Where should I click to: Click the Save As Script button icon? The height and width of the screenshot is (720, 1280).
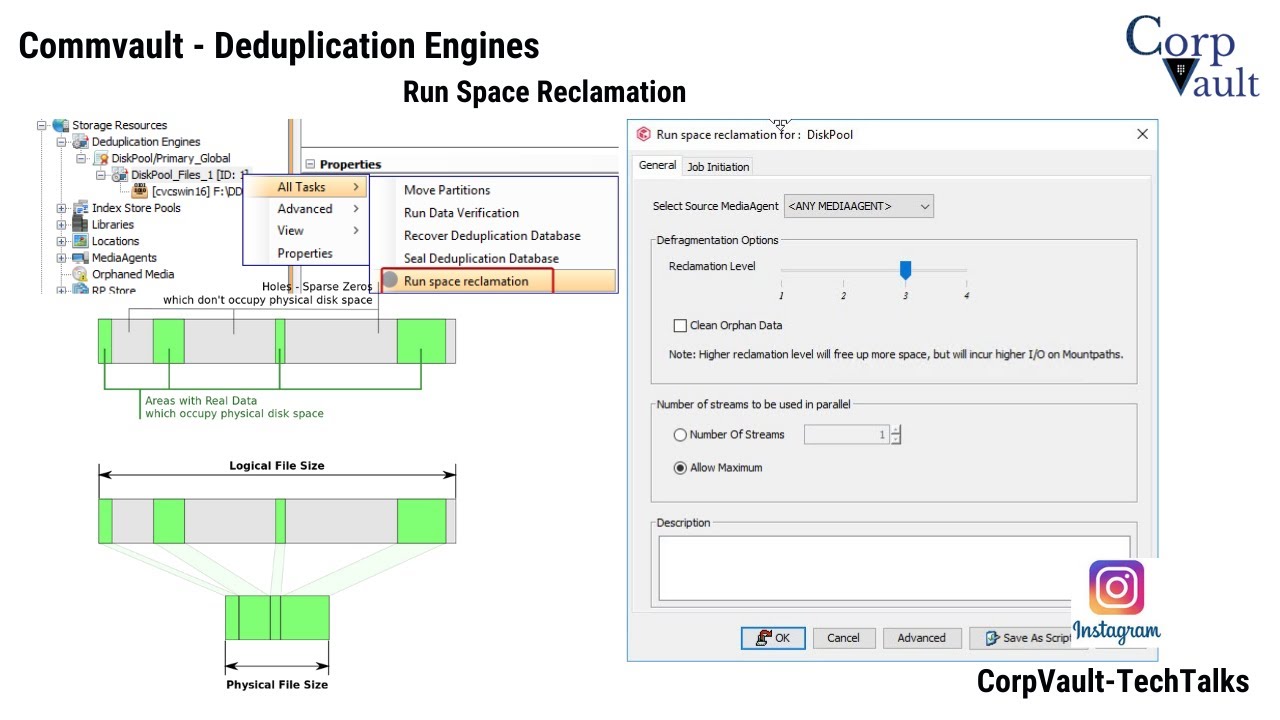(992, 637)
